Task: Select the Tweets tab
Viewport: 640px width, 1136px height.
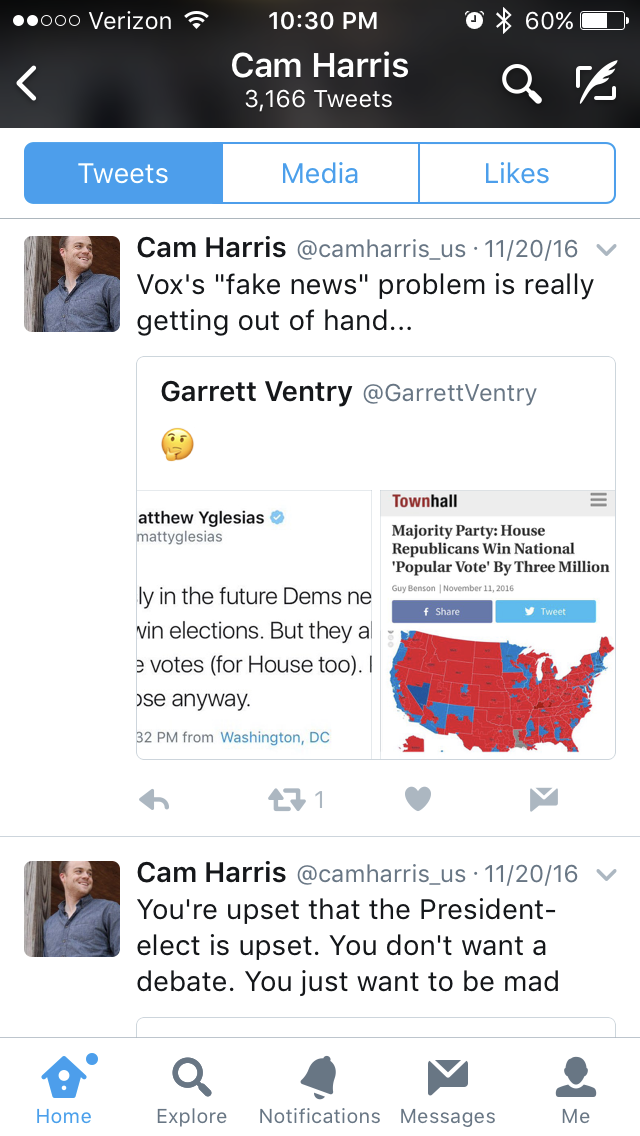Action: [123, 173]
